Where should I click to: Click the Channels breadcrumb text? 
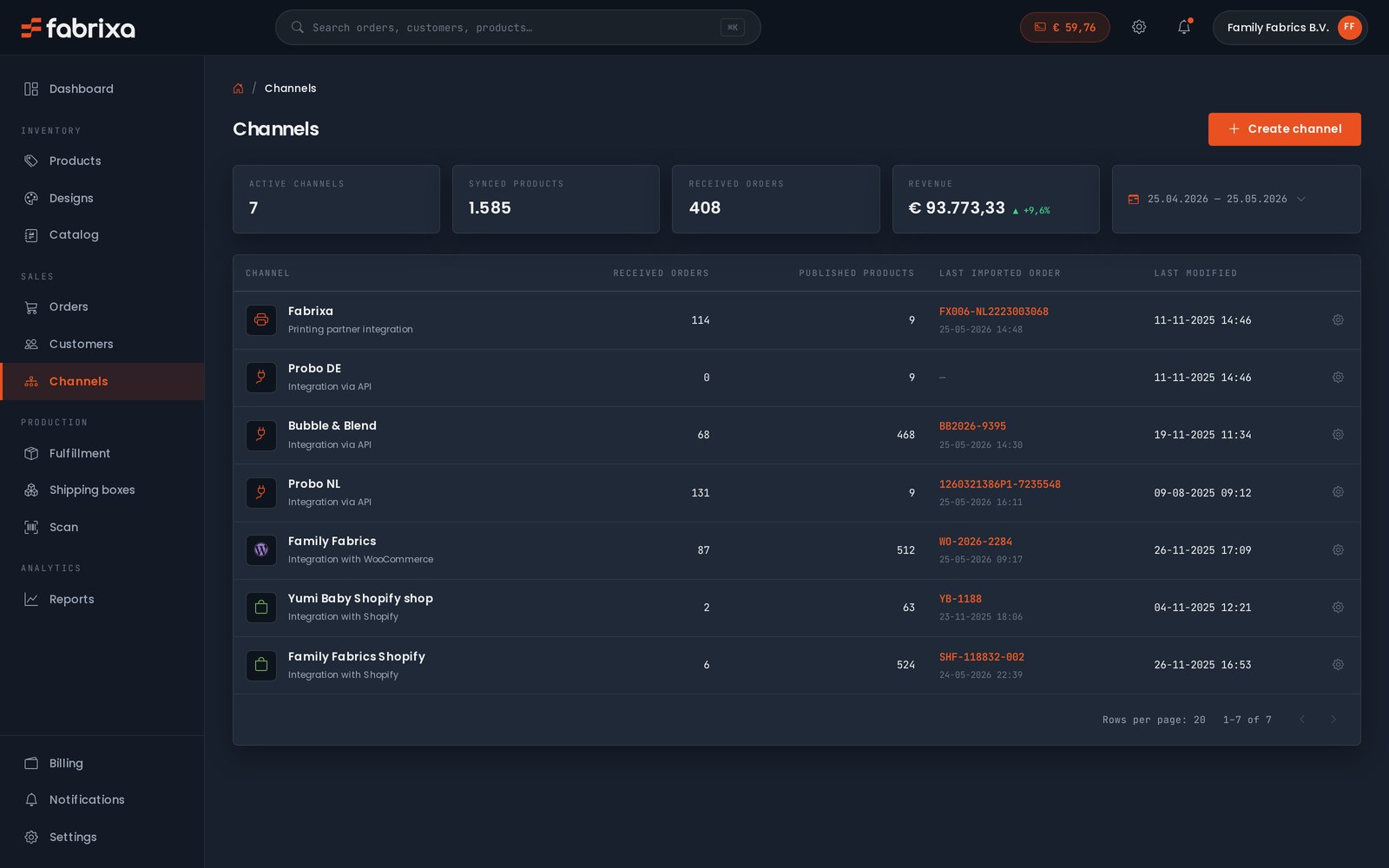[x=290, y=89]
